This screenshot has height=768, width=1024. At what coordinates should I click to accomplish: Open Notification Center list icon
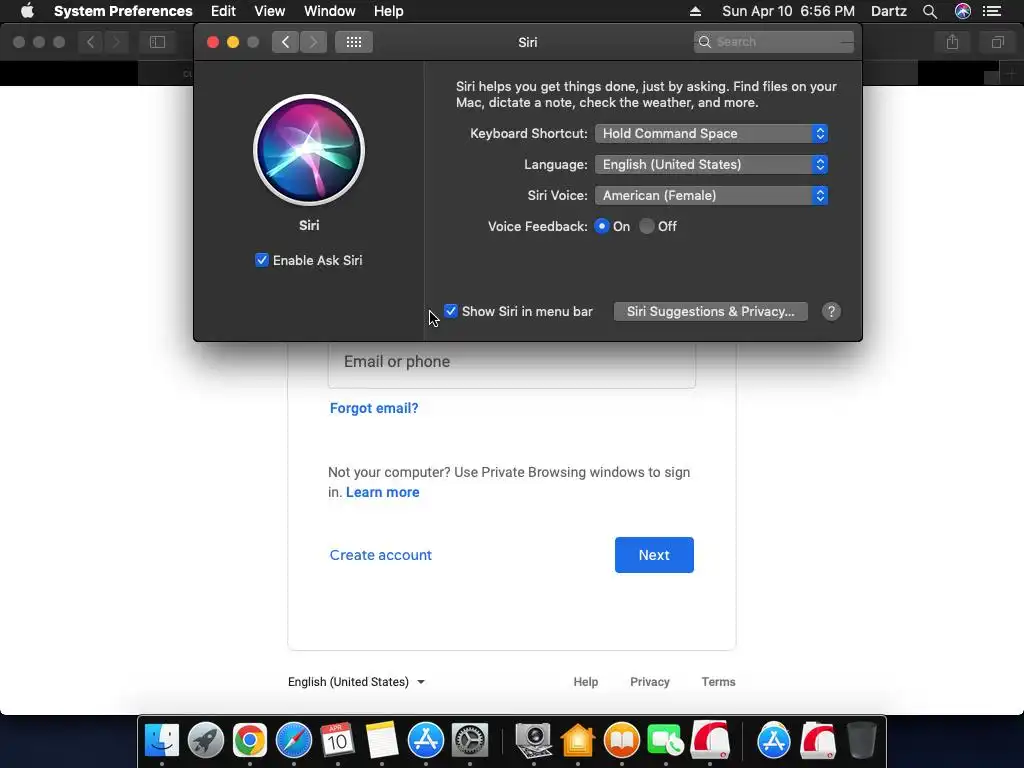[992, 11]
